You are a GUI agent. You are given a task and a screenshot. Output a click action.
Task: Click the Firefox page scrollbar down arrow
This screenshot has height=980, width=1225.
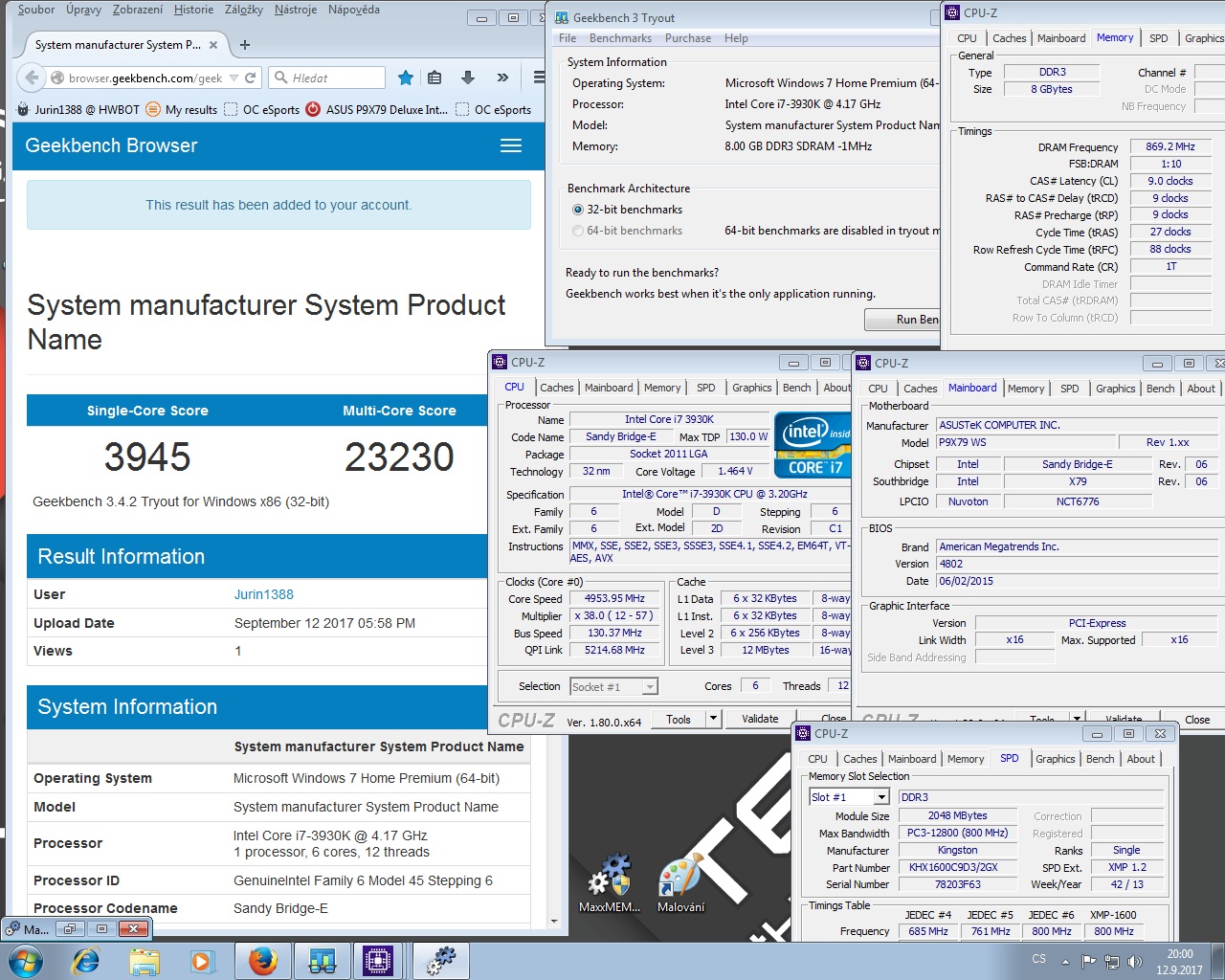pyautogui.click(x=554, y=922)
